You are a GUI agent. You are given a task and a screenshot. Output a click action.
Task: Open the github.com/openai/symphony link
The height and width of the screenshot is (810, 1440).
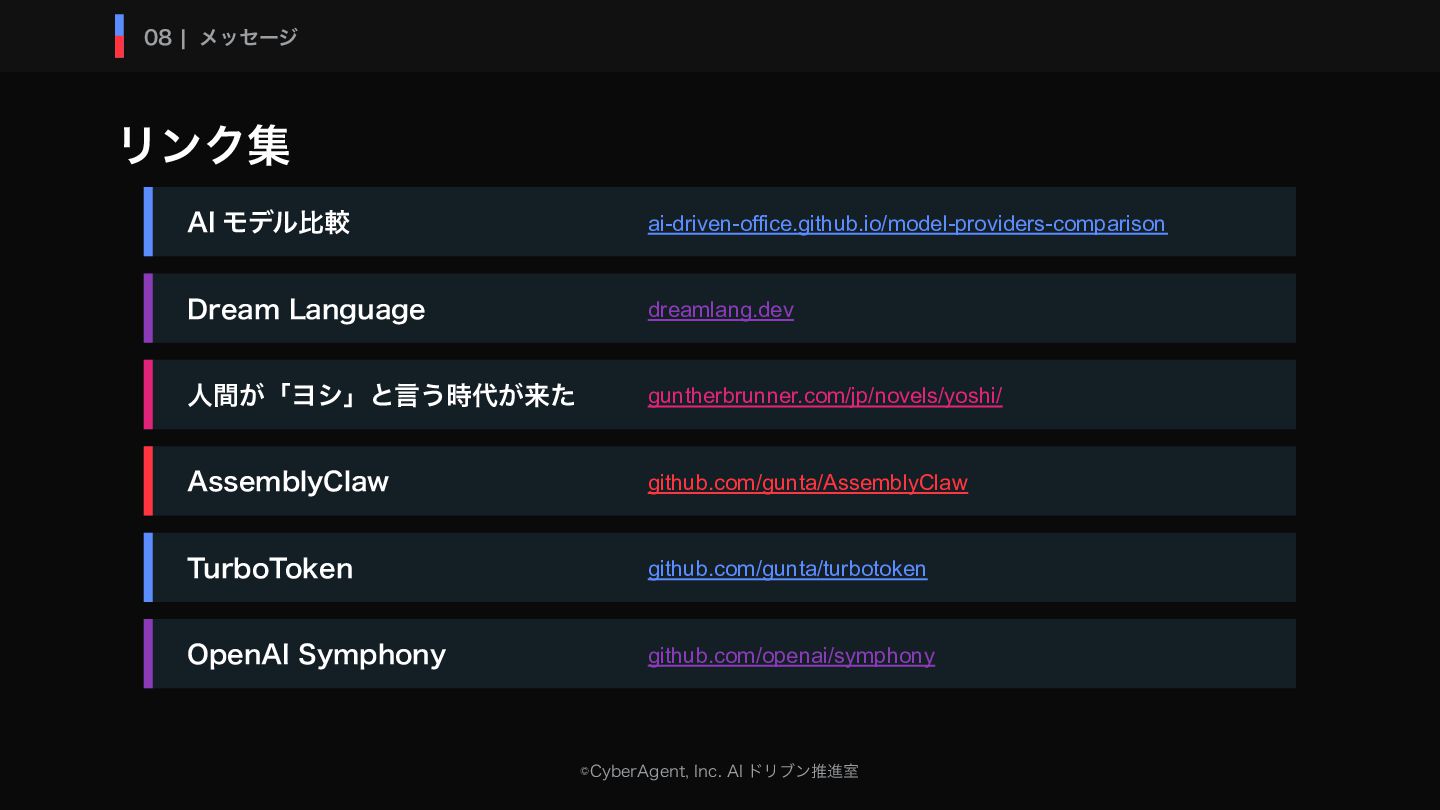point(791,655)
